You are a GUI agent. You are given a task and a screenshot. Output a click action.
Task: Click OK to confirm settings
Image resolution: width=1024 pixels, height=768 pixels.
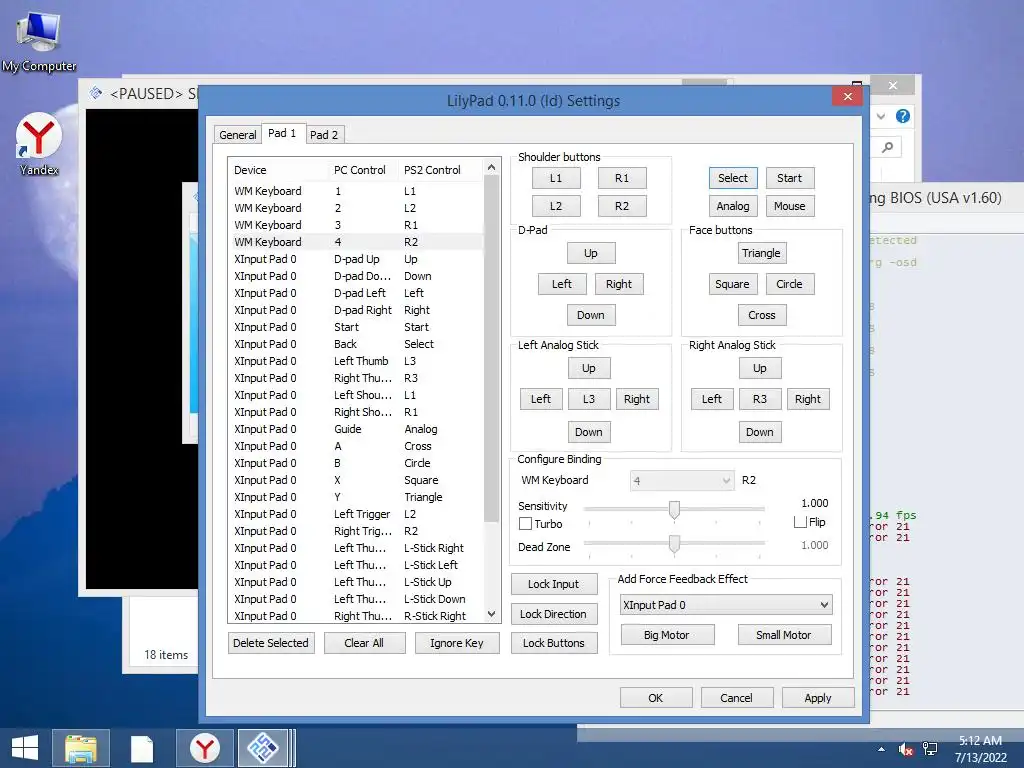click(x=656, y=698)
